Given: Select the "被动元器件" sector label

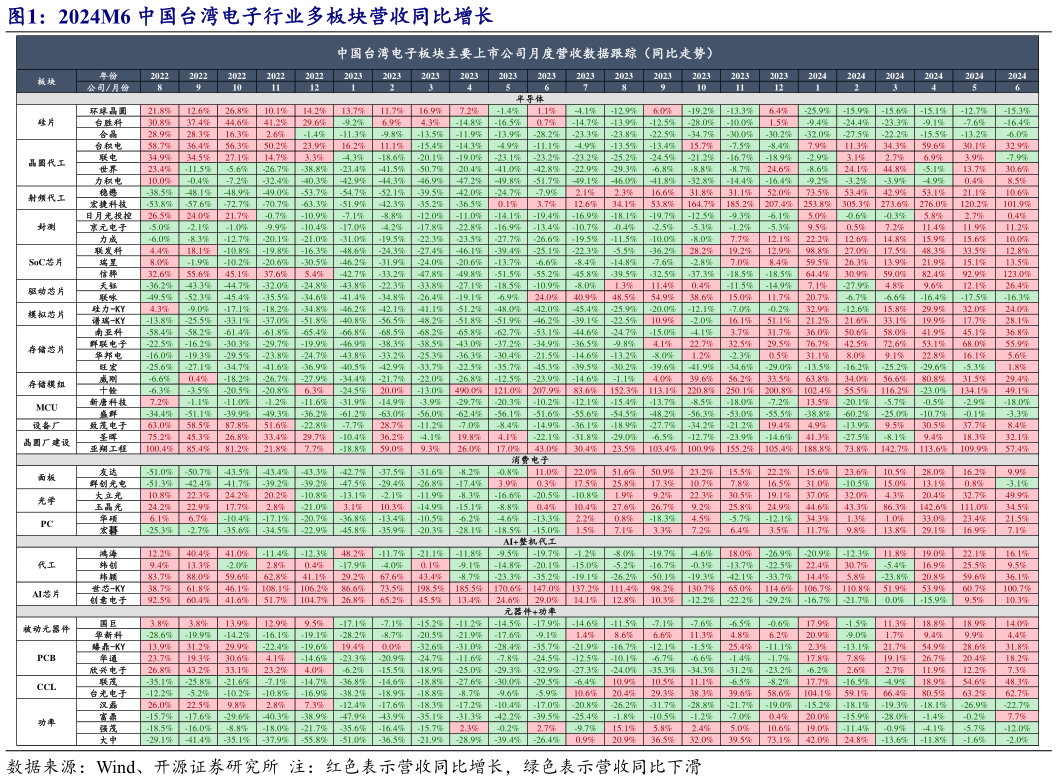Looking at the screenshot, I should [x=47, y=629].
